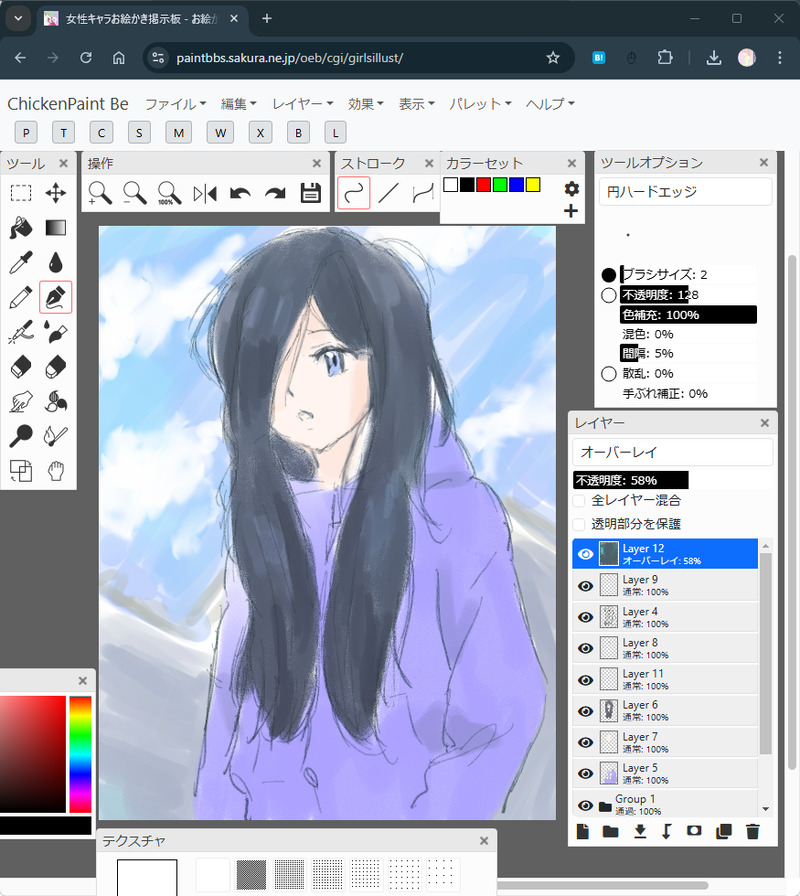This screenshot has width=800, height=896.
Task: Open the ファイル dropdown menu
Action: (175, 104)
